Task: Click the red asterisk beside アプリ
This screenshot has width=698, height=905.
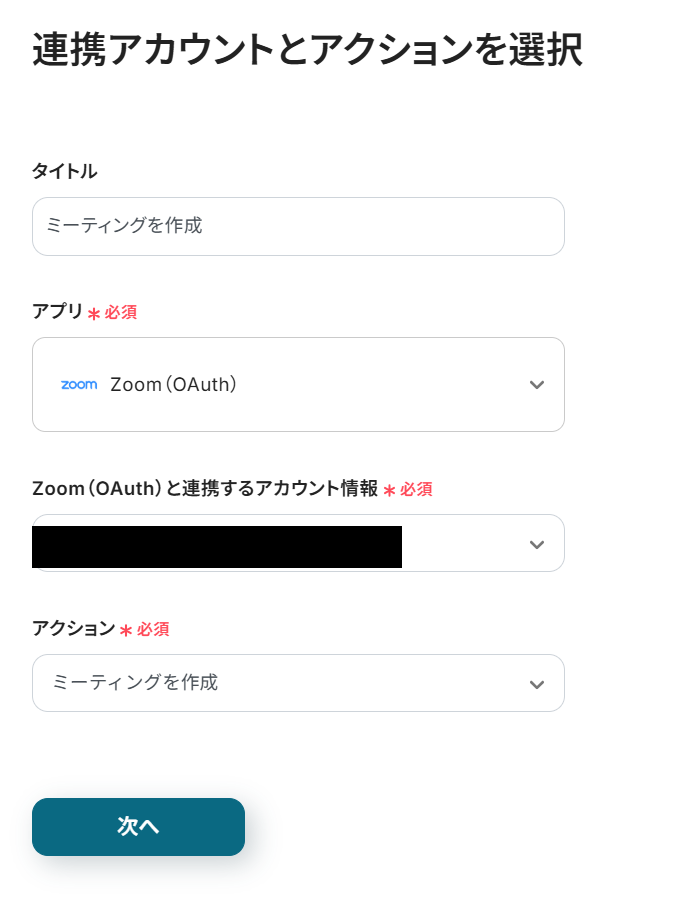Action: (94, 313)
